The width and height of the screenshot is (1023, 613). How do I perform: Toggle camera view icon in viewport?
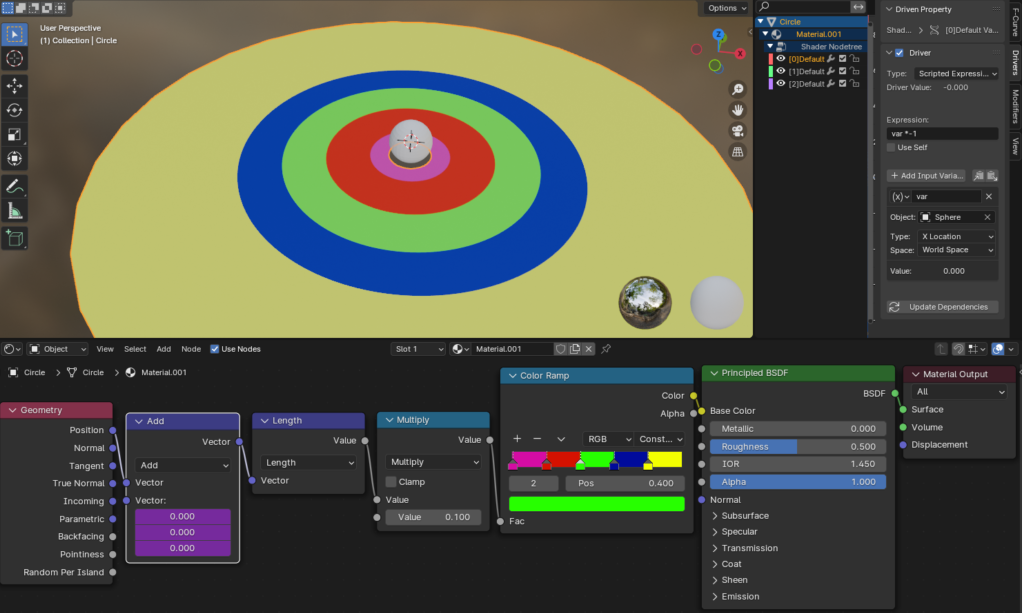tap(737, 131)
